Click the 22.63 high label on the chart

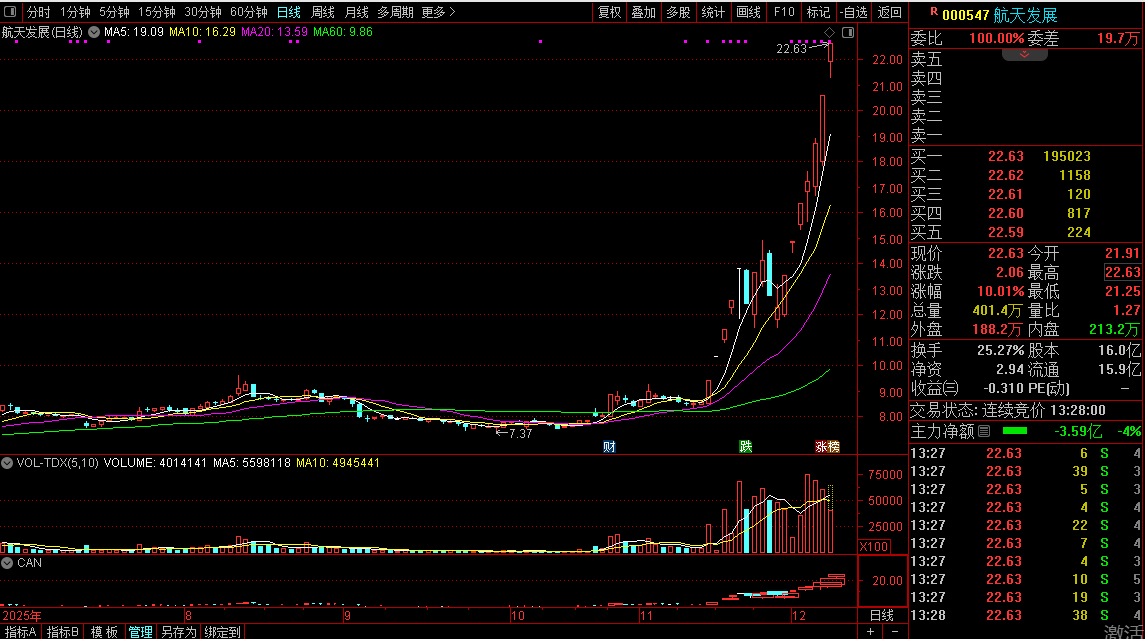click(x=791, y=49)
